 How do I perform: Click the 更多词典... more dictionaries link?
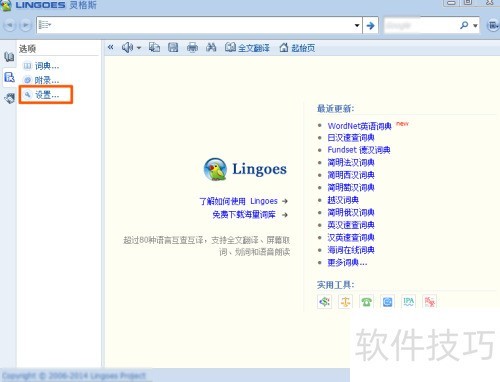(x=347, y=262)
